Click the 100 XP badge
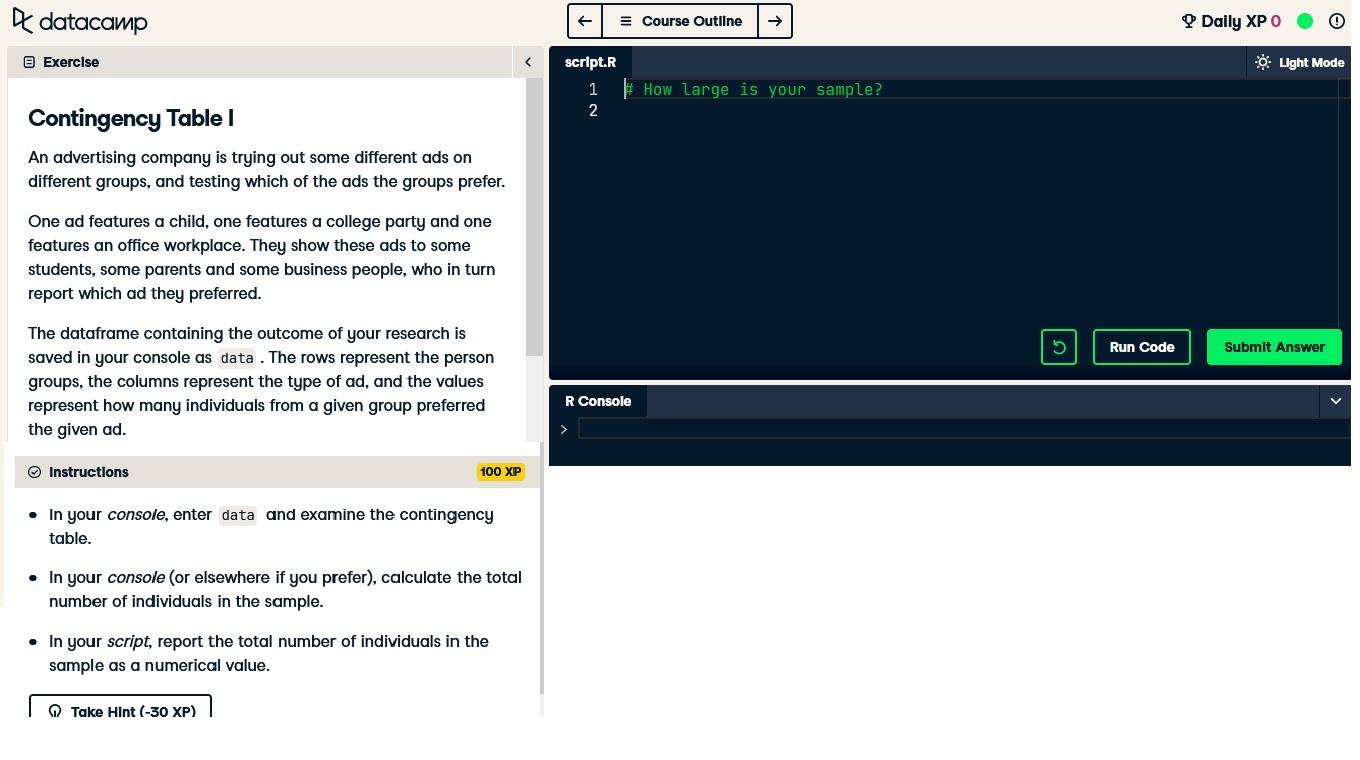 click(x=500, y=471)
